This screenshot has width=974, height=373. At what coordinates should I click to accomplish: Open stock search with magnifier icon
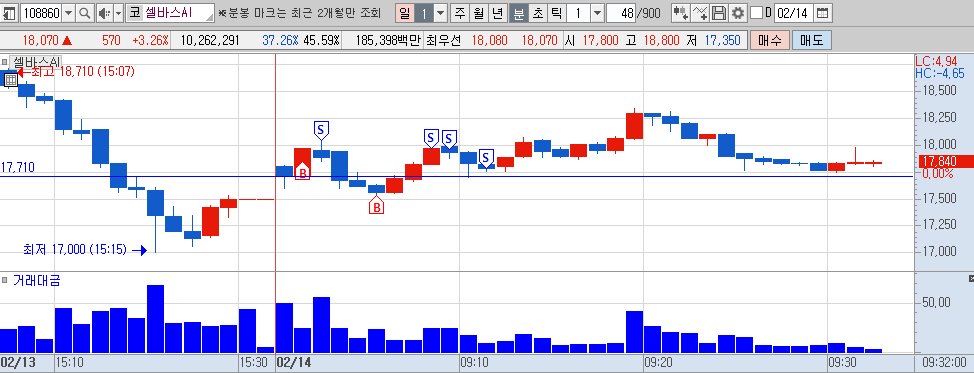click(x=84, y=12)
